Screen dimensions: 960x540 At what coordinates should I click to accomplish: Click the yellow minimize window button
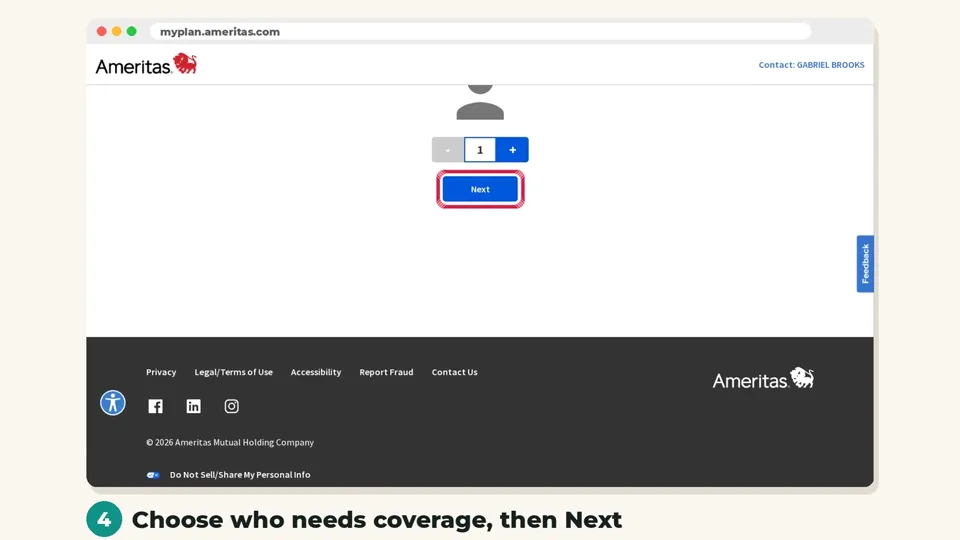(116, 31)
